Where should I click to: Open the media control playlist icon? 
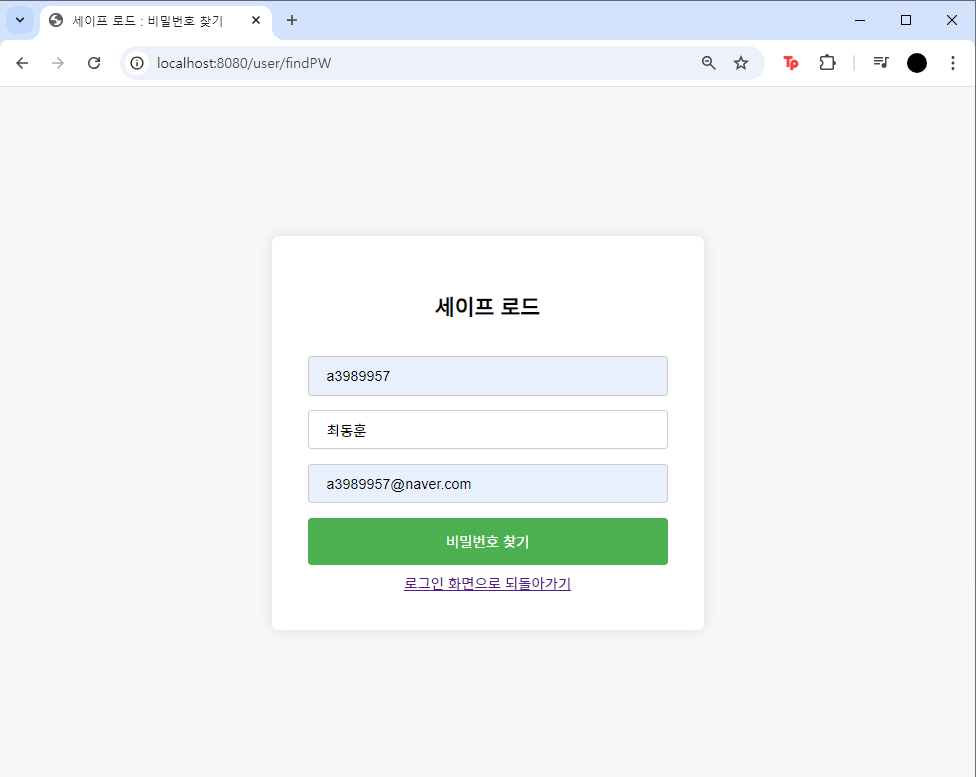click(881, 62)
